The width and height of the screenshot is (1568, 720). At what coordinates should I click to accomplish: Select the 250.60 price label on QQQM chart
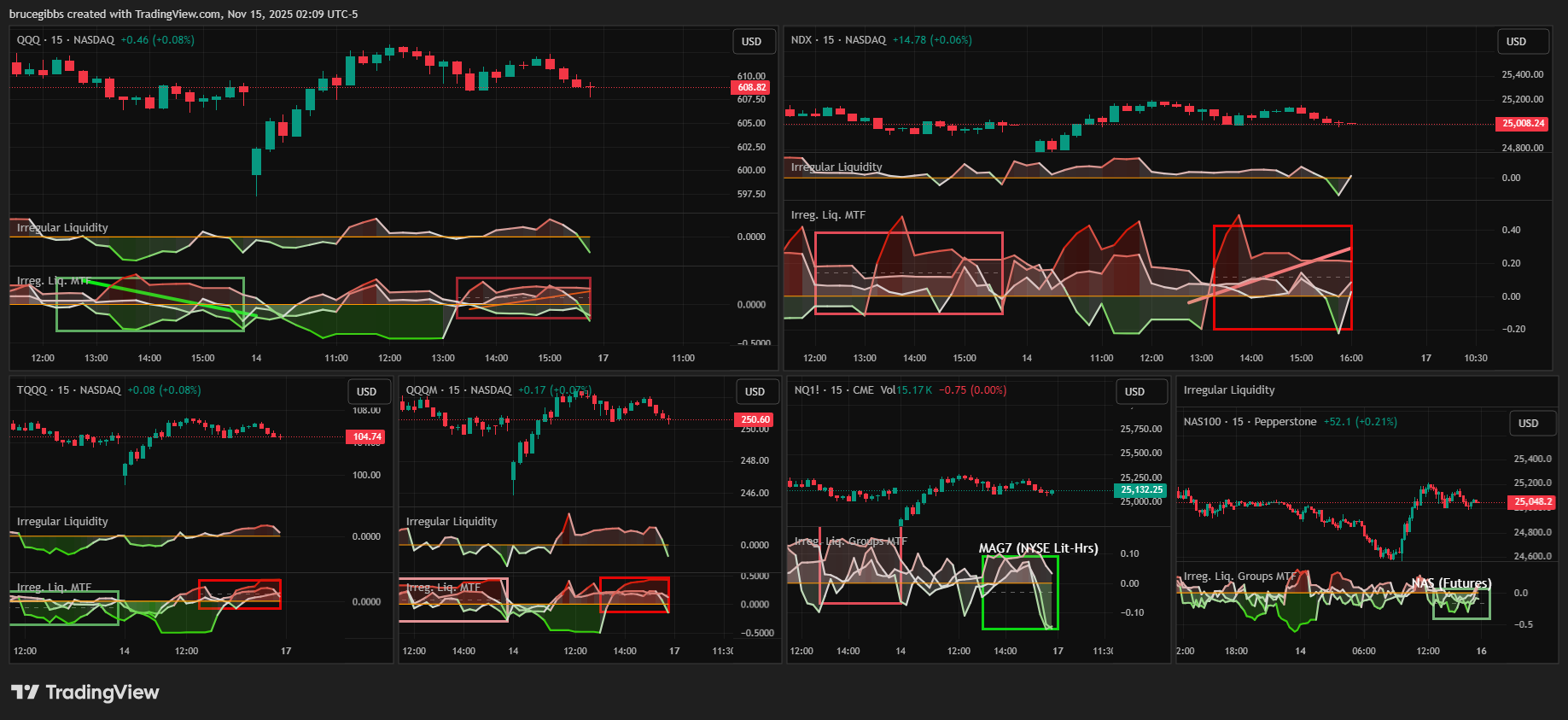[x=755, y=419]
